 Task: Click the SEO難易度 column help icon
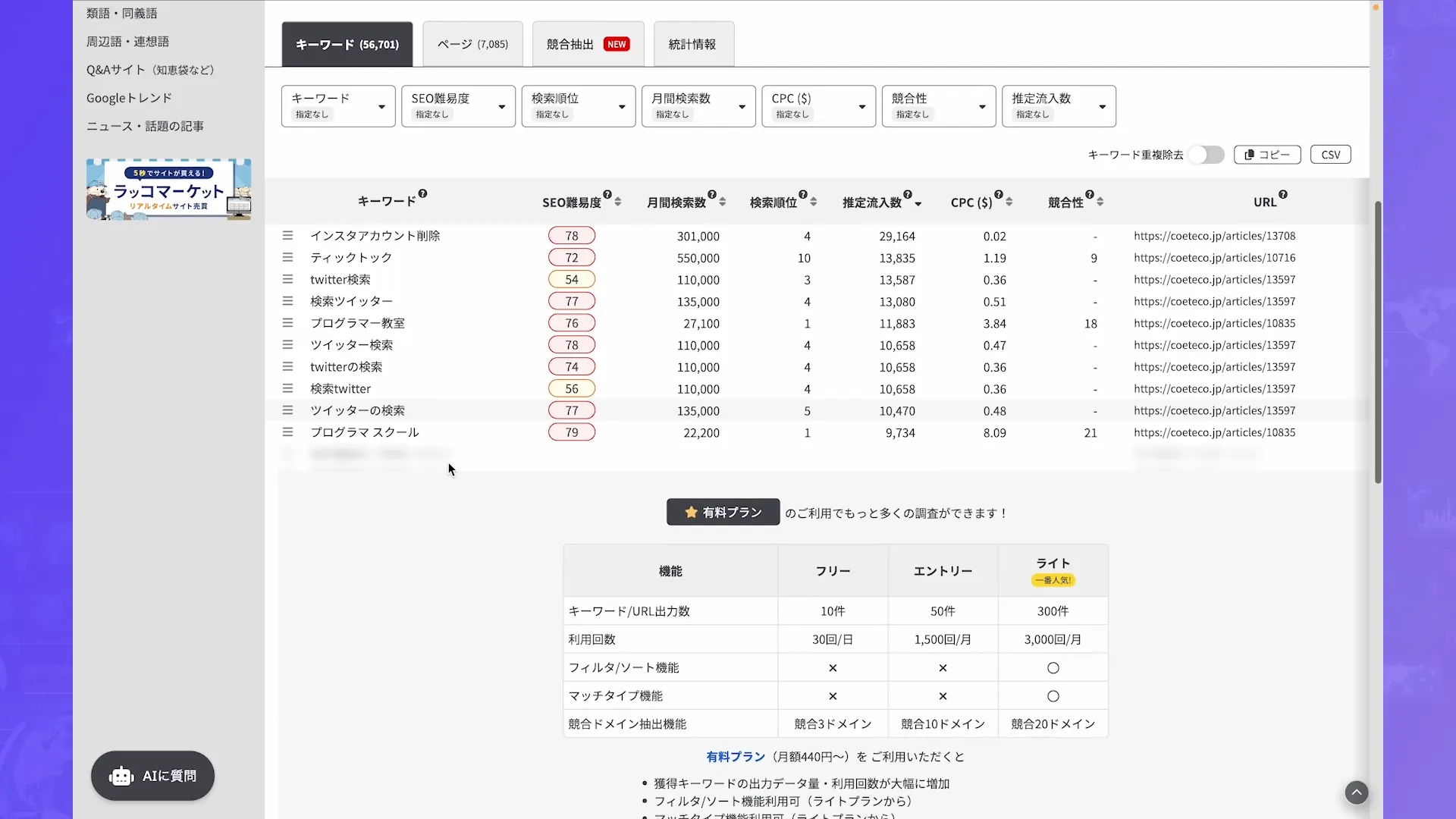[x=607, y=193]
